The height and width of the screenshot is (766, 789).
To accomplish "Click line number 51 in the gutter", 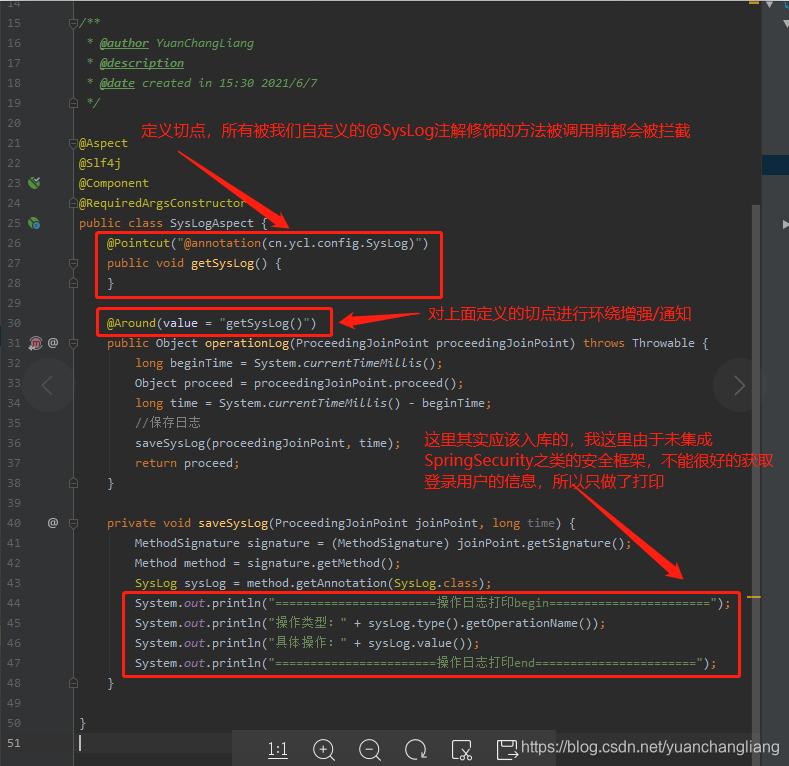I will pos(14,743).
